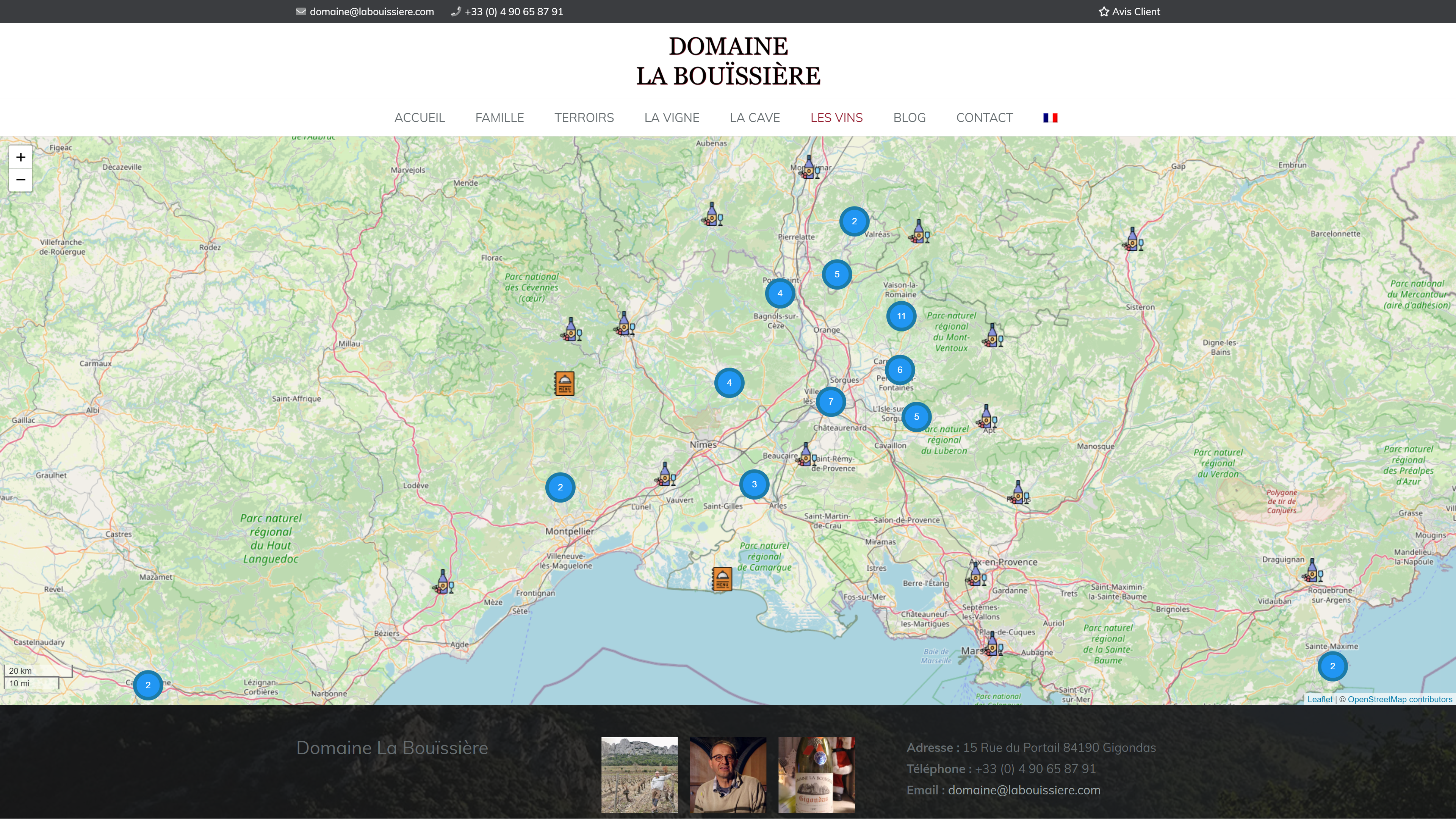Screen dimensions: 1456x819
Task: Click the top bar email address link
Action: [x=371, y=11]
